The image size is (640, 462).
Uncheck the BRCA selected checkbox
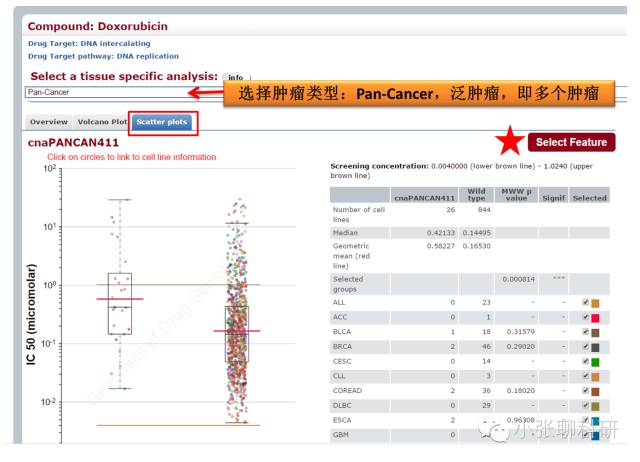click(586, 346)
